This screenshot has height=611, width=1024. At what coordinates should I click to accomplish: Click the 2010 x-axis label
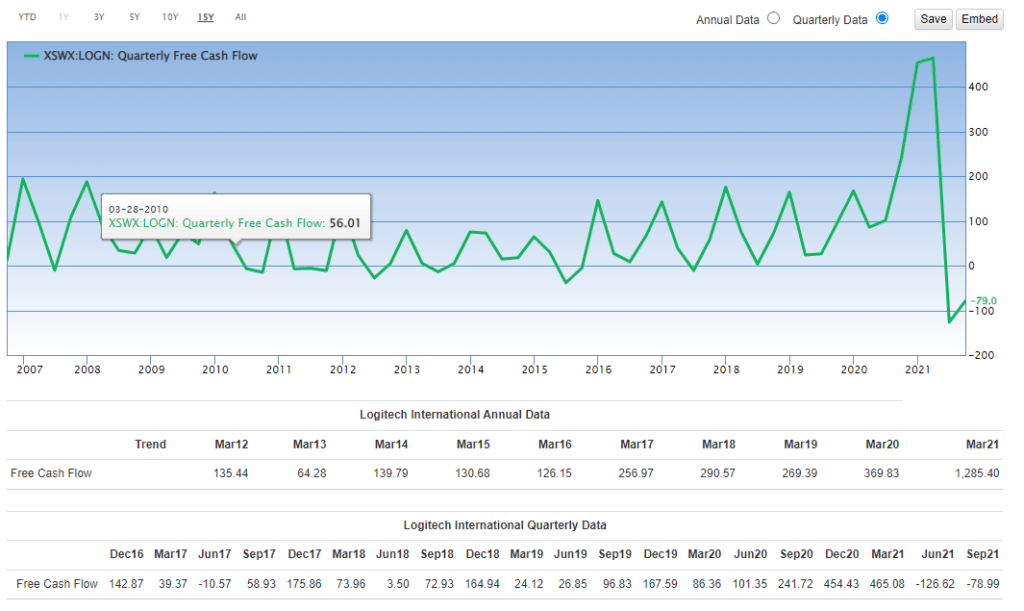[215, 369]
